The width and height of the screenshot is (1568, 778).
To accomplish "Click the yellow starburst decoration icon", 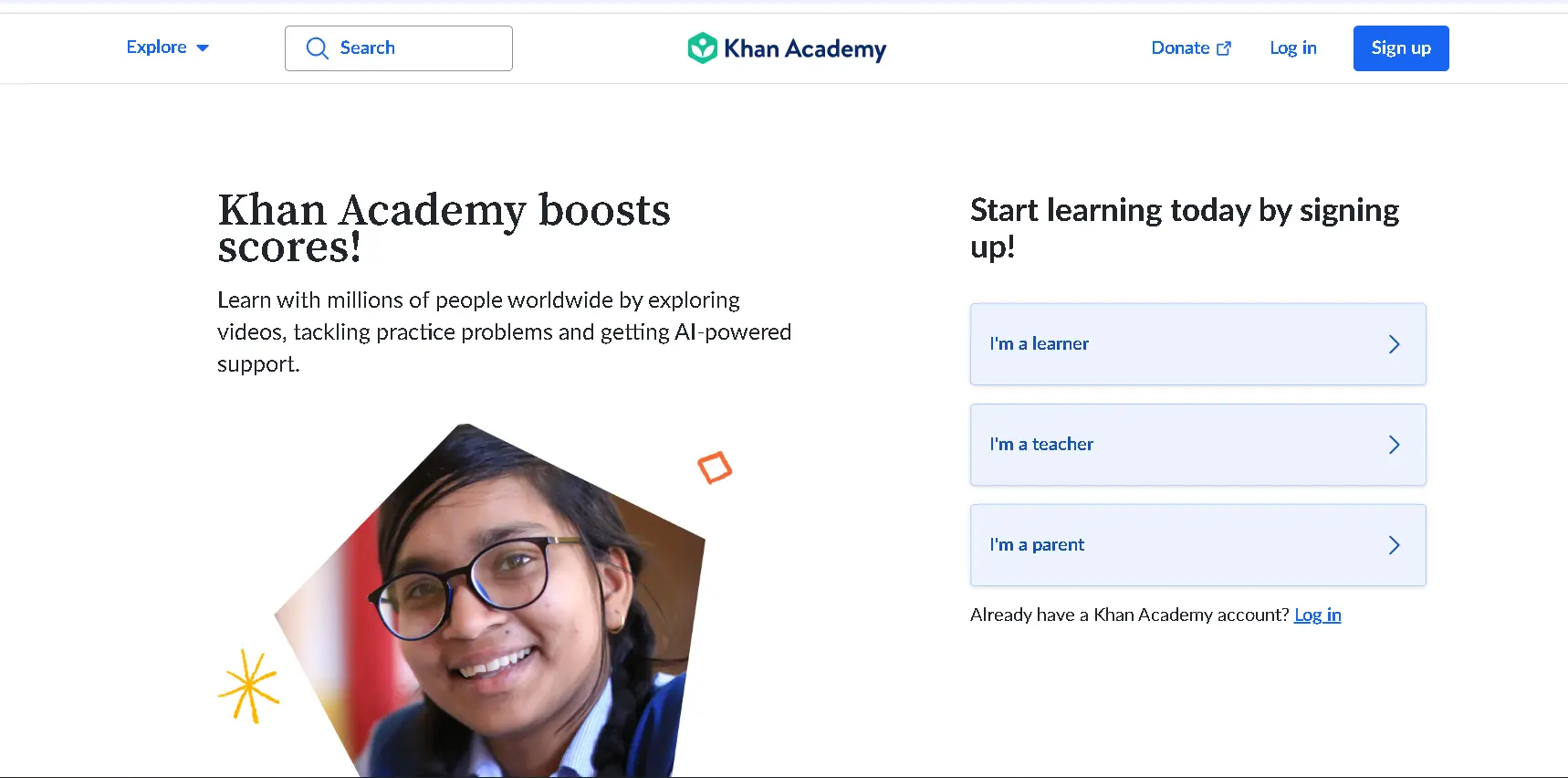I will [248, 686].
